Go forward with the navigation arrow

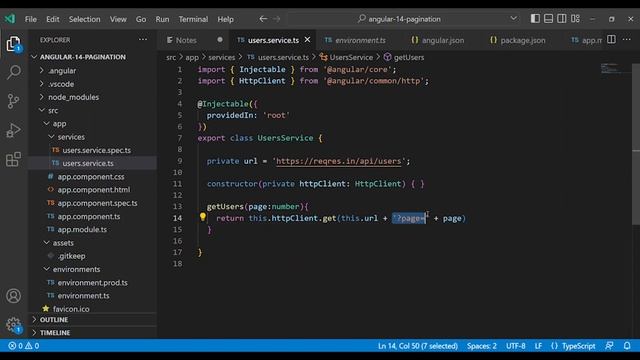coord(277,19)
